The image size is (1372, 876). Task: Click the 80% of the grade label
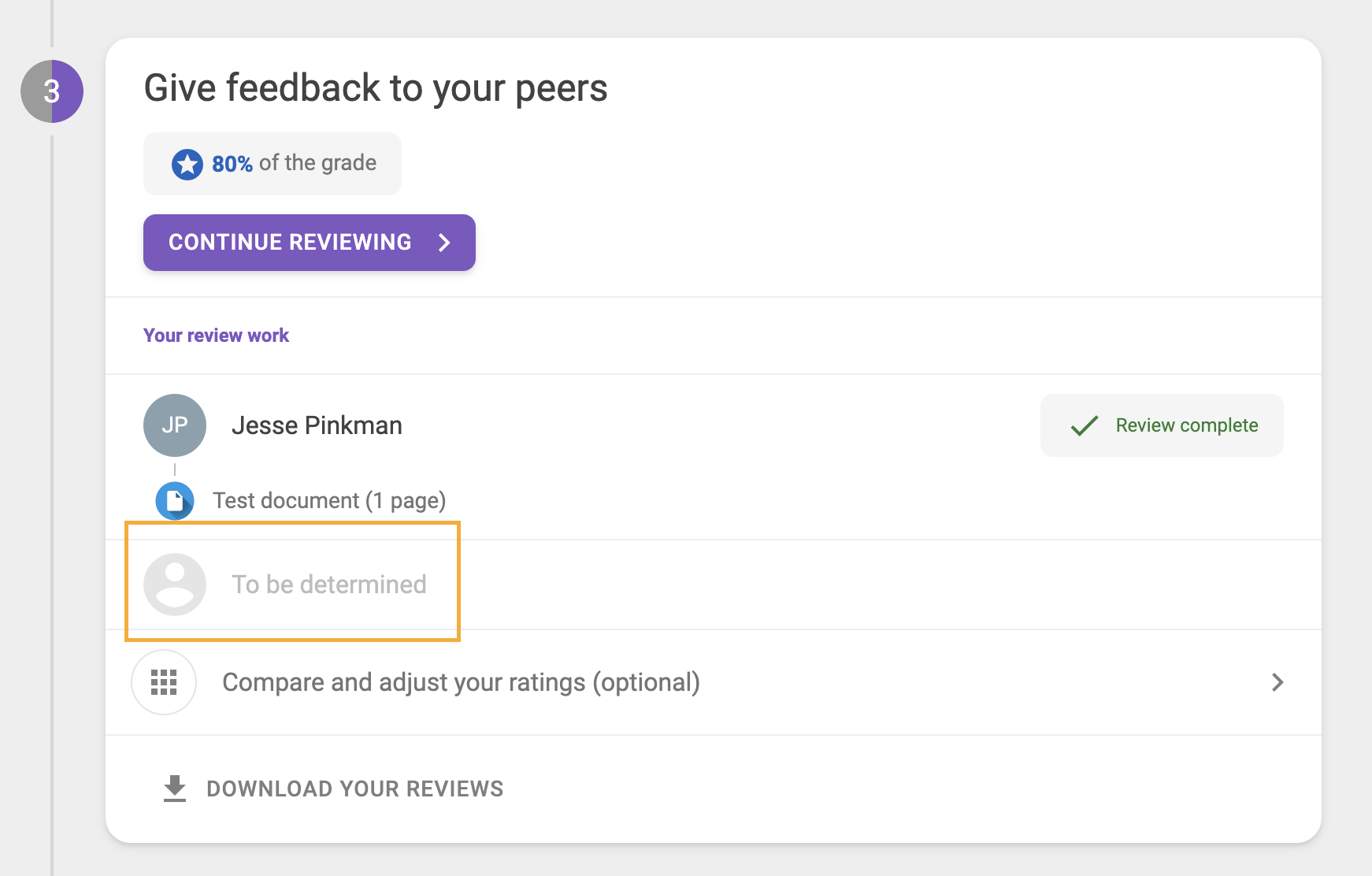click(x=294, y=164)
